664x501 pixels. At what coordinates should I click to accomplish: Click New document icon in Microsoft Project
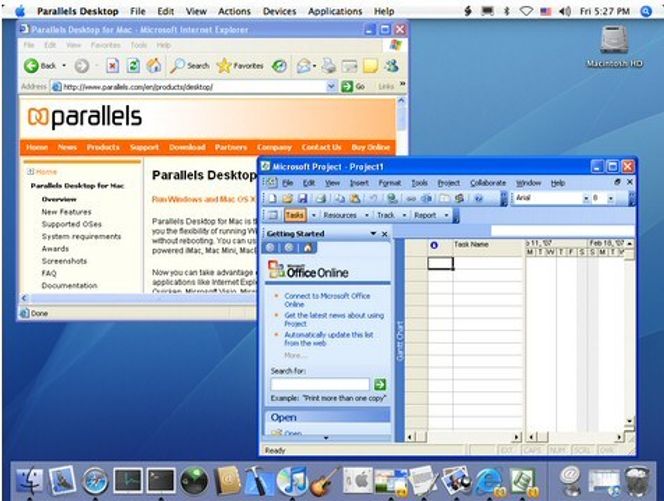pos(273,198)
